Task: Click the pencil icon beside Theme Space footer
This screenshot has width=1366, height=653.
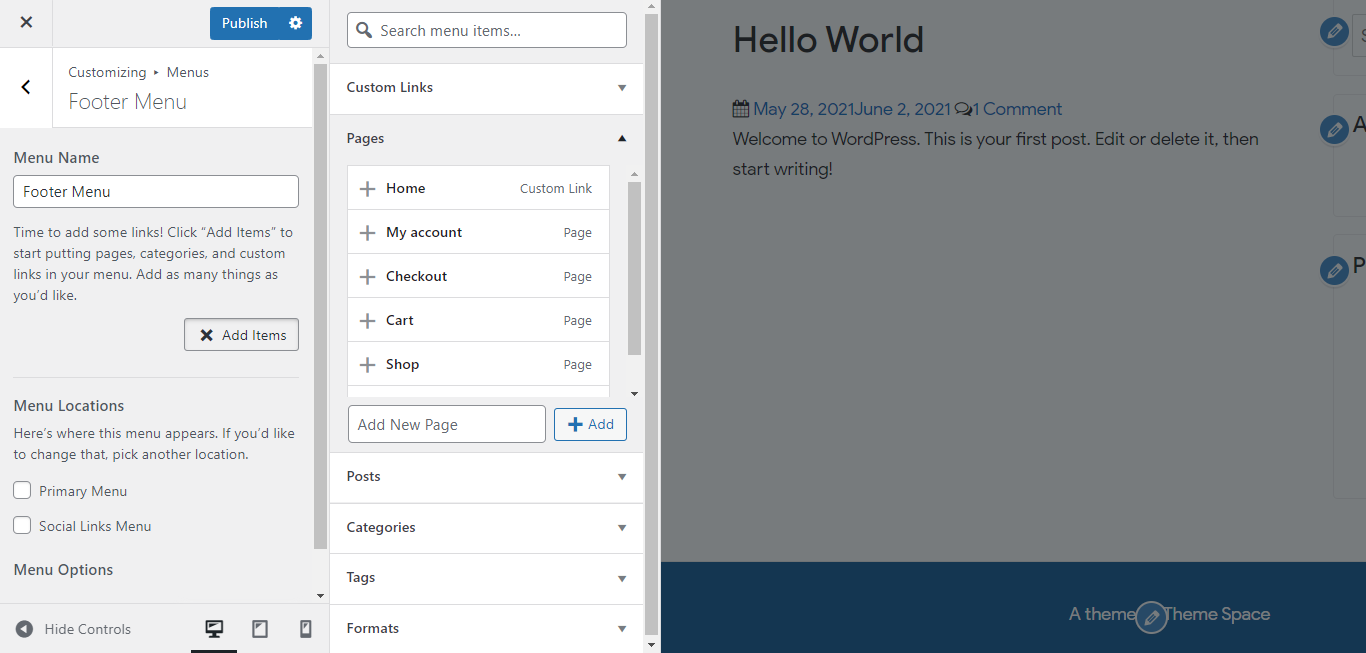Action: (1151, 616)
